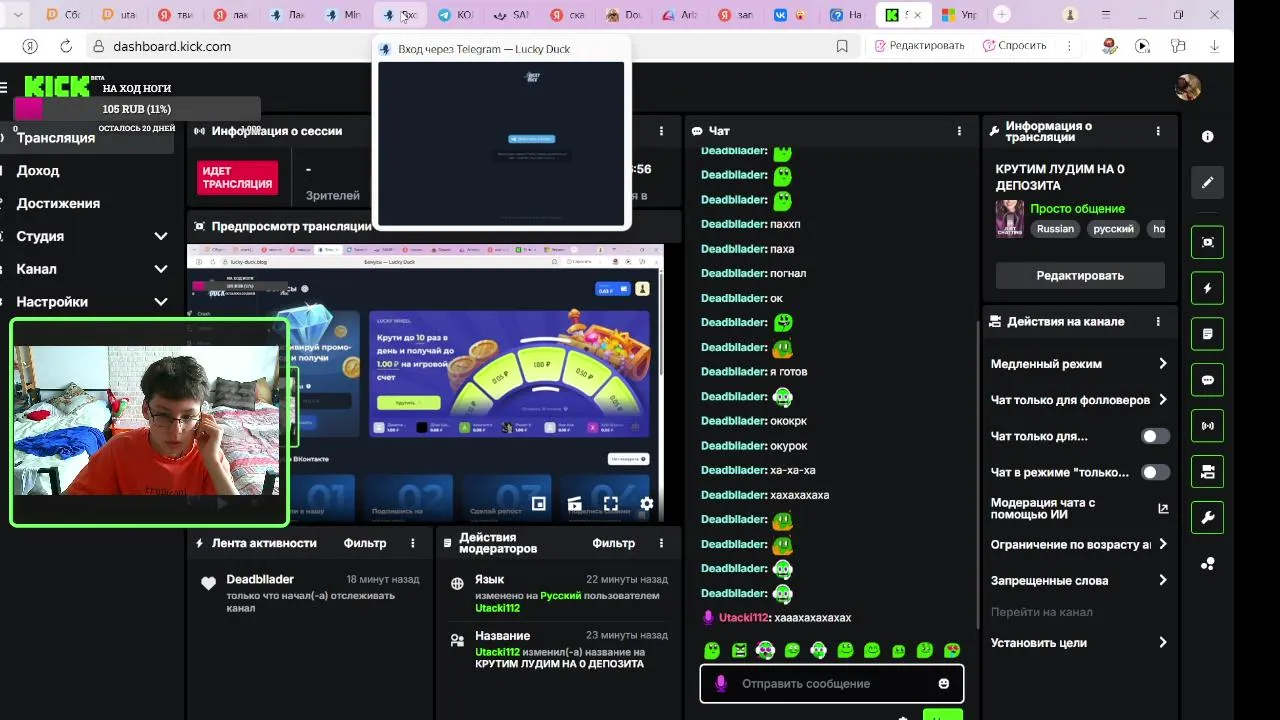Click the русский tag chip

point(1113,229)
